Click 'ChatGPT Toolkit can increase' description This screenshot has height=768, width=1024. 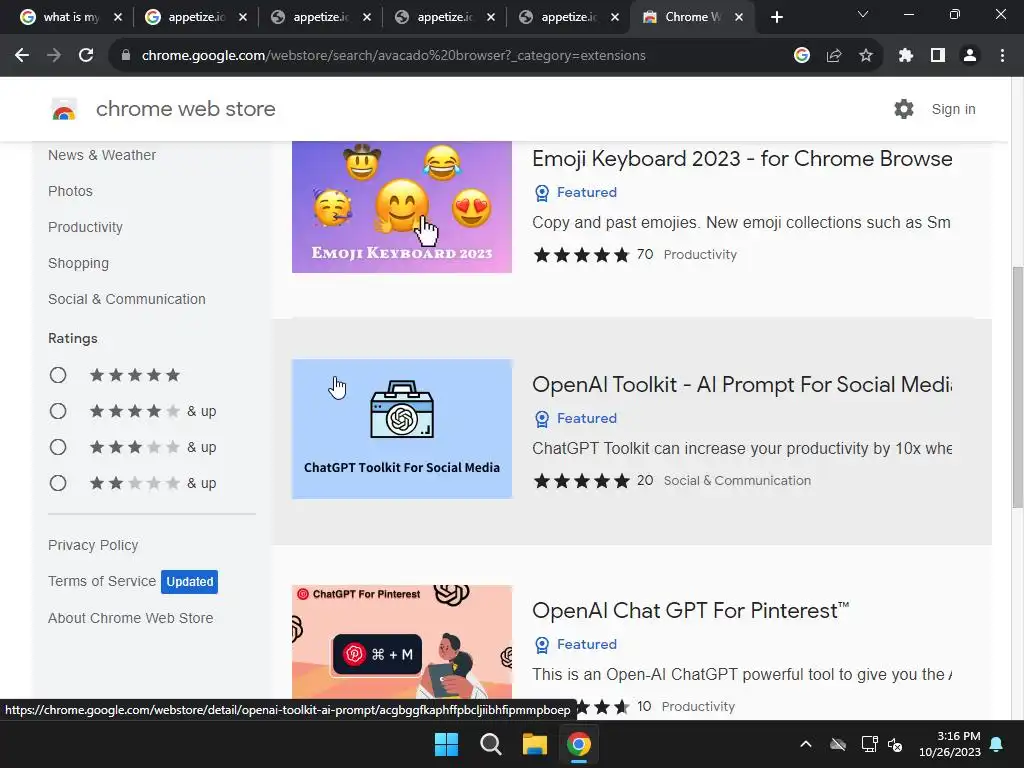tap(742, 449)
